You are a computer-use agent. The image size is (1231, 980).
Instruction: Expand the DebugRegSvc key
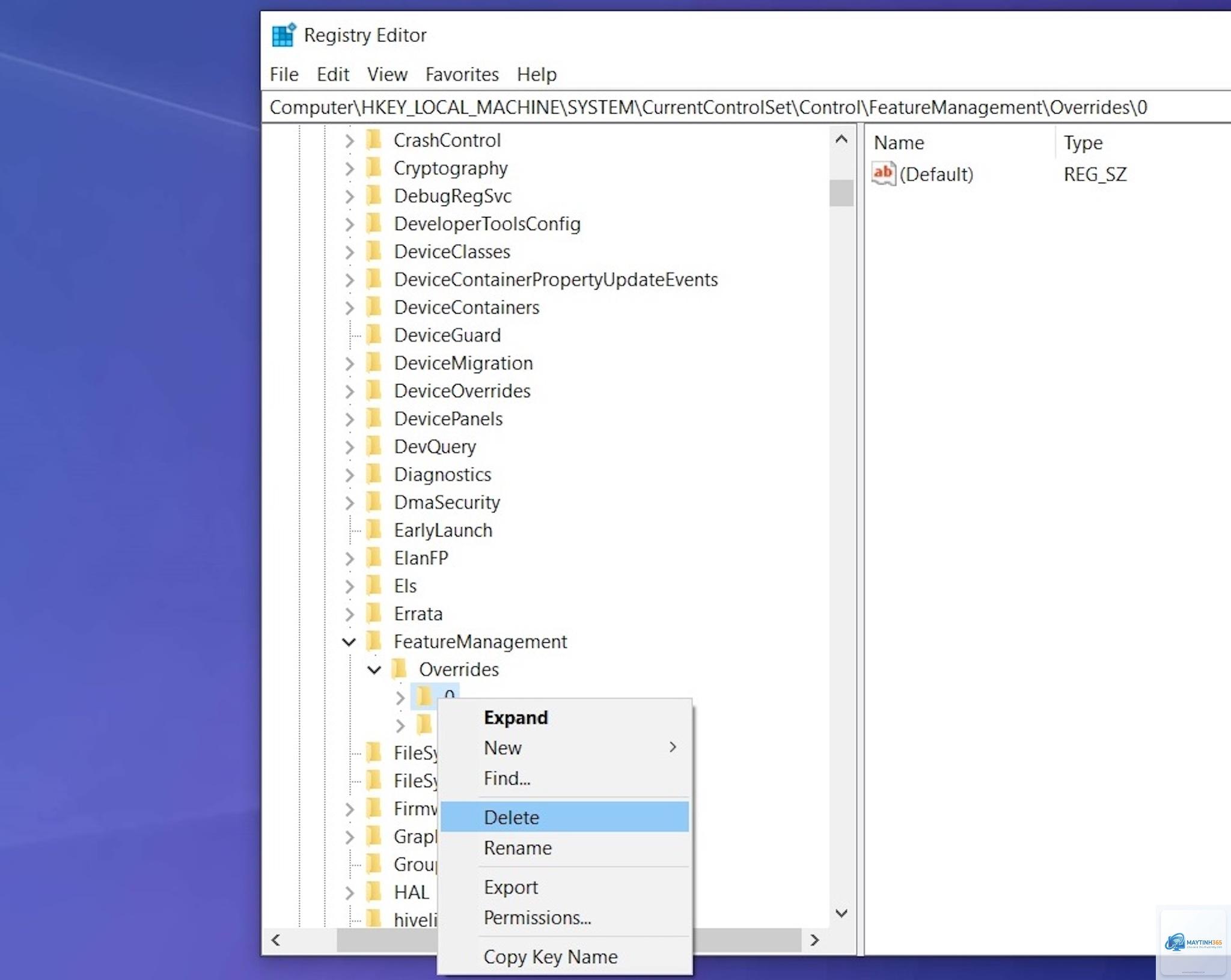(350, 196)
